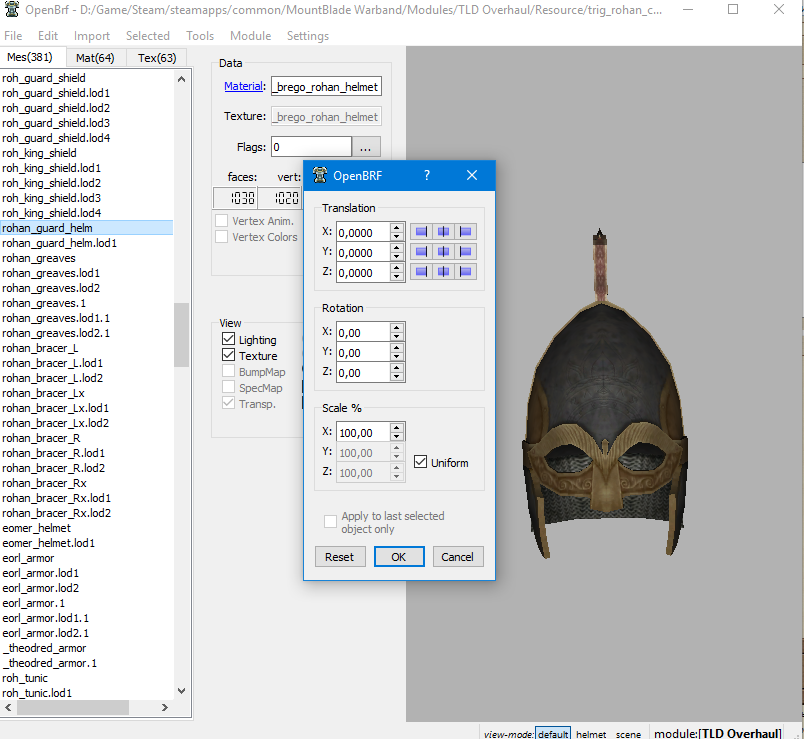This screenshot has width=804, height=739.
Task: Uncheck the Uniform scale checkbox
Action: tap(421, 462)
